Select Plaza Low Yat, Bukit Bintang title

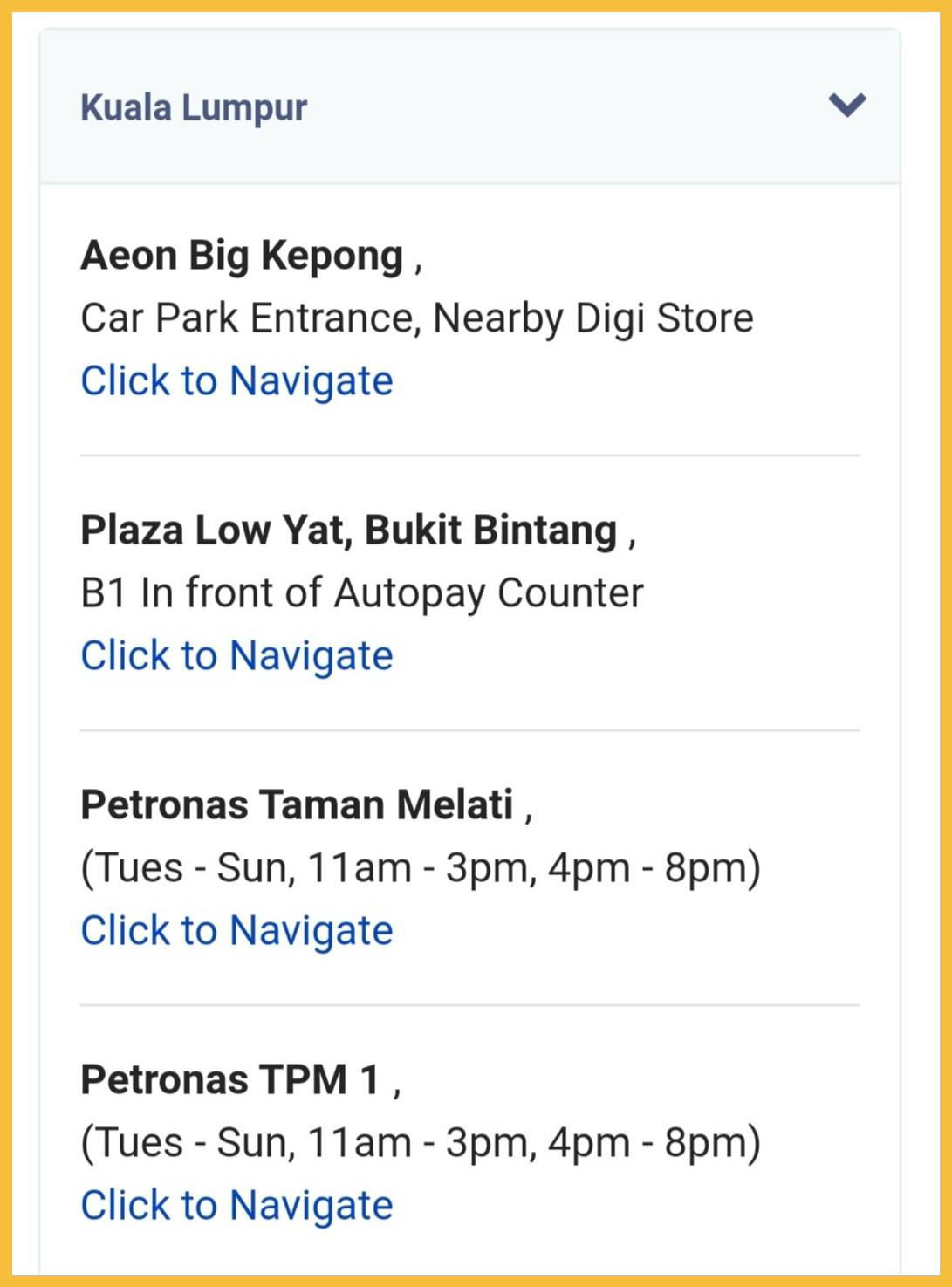click(348, 531)
